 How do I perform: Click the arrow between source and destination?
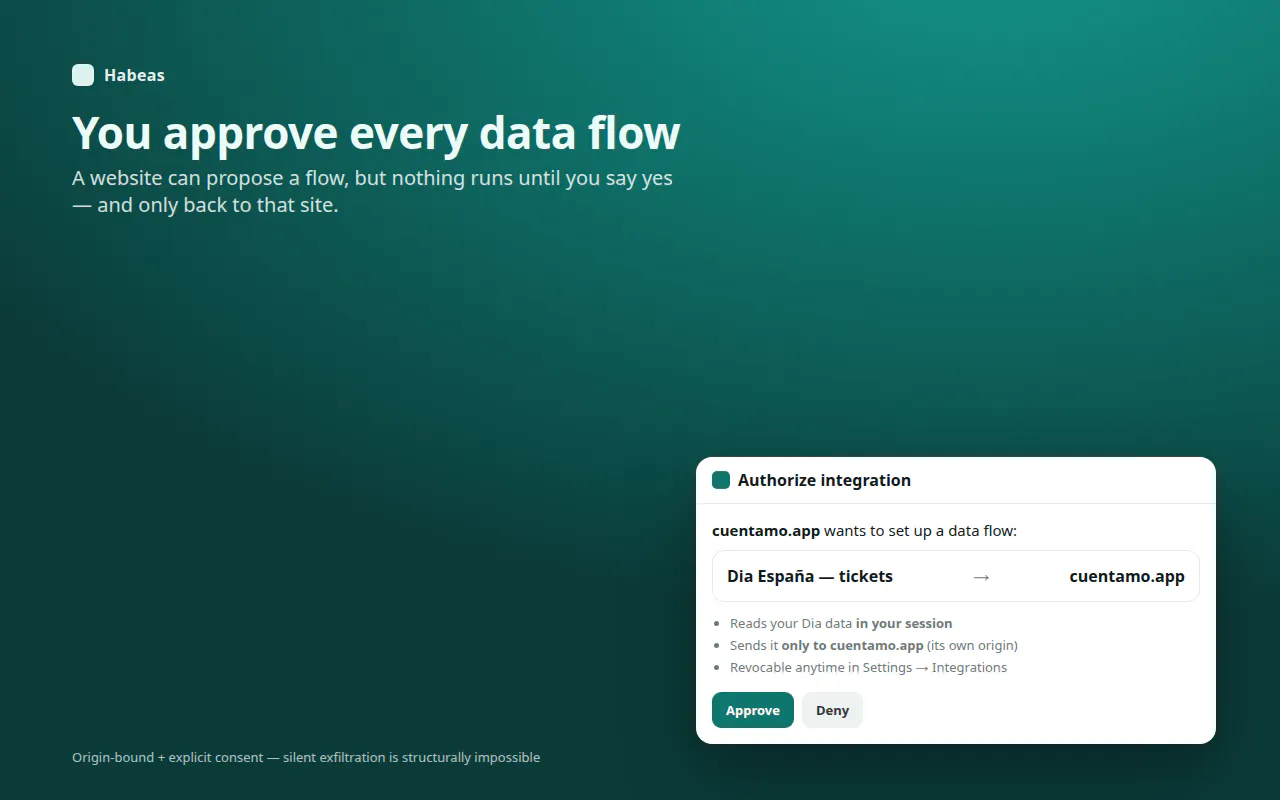click(981, 576)
